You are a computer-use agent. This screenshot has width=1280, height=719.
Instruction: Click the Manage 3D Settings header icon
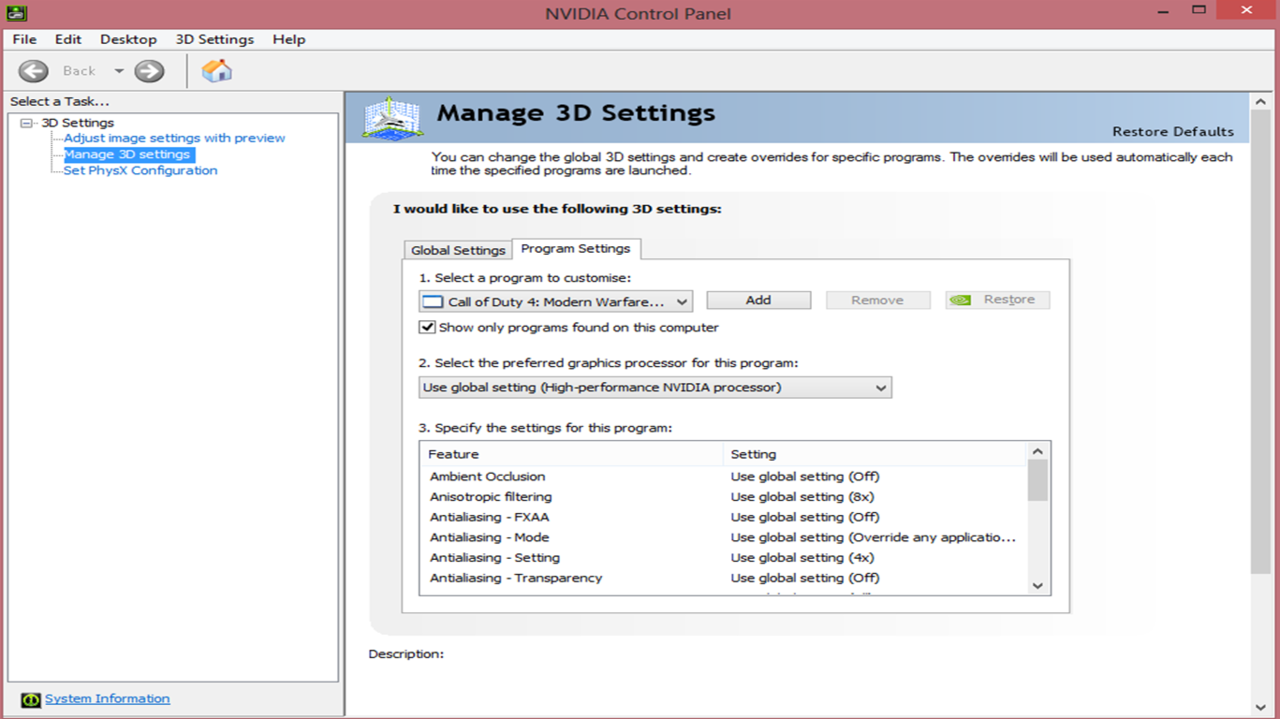(x=392, y=117)
